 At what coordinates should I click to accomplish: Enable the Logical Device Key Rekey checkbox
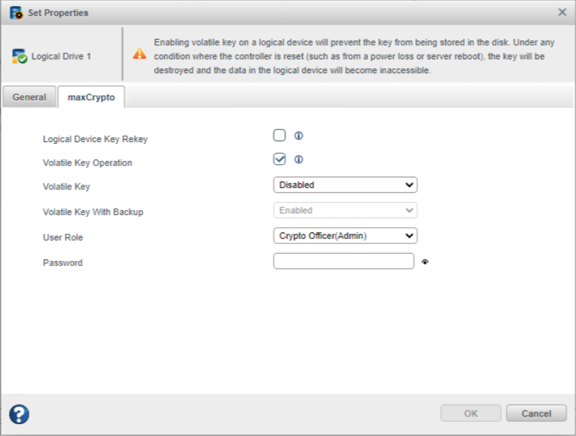tap(279, 135)
